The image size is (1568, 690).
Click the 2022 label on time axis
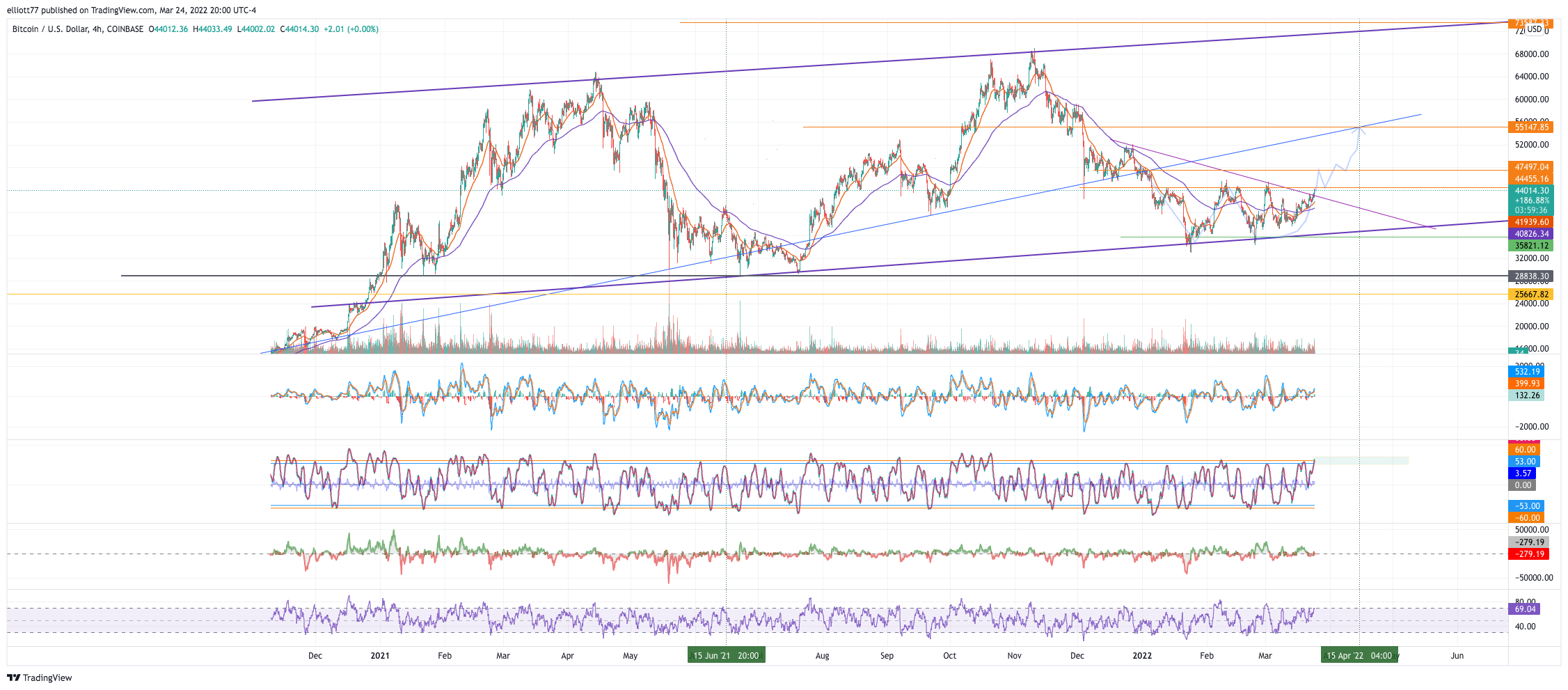1142,656
